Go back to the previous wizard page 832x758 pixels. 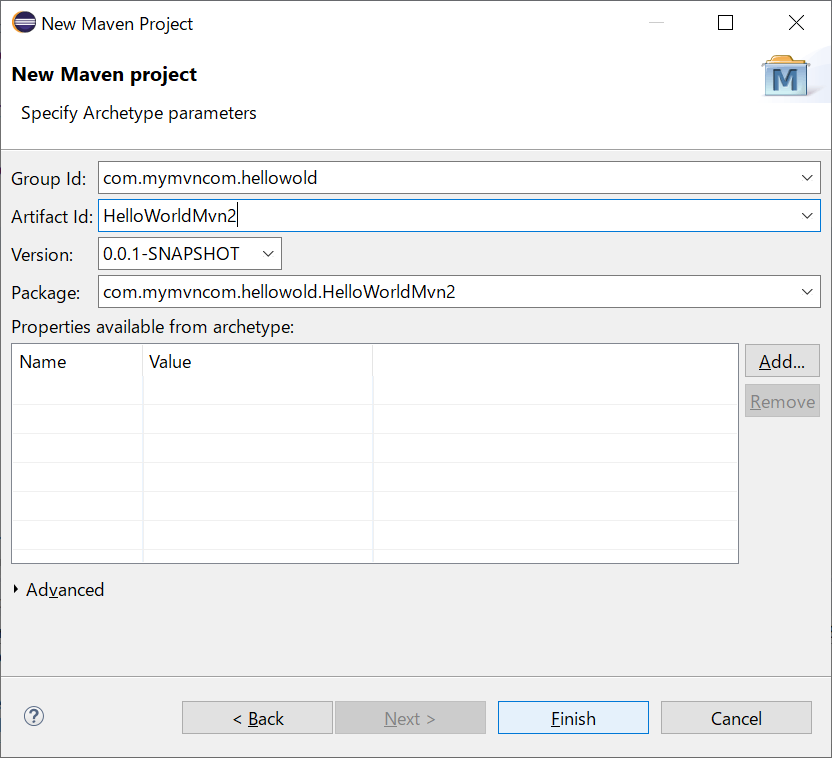[256, 717]
